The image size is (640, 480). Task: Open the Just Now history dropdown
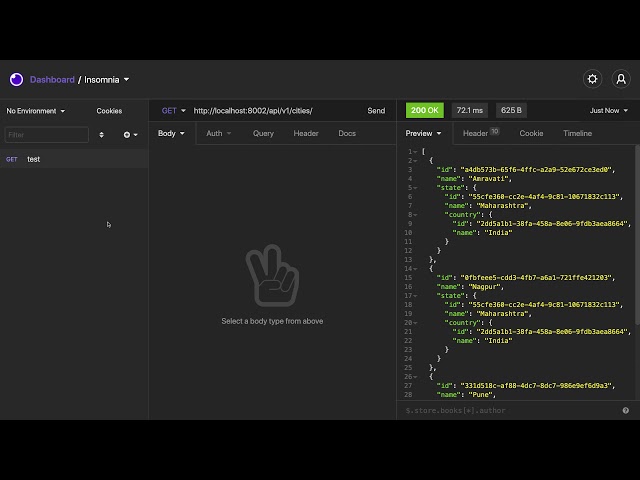(x=608, y=111)
